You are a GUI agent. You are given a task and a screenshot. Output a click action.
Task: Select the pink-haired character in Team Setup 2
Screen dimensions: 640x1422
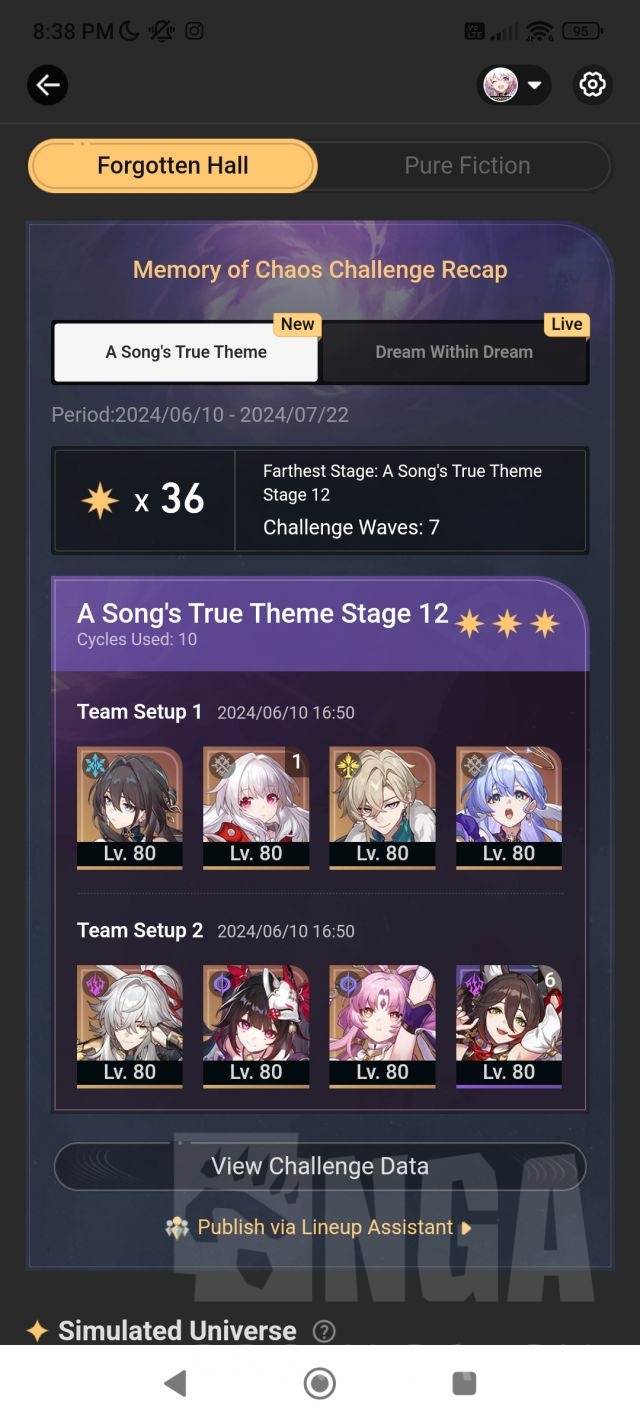pyautogui.click(x=382, y=1026)
